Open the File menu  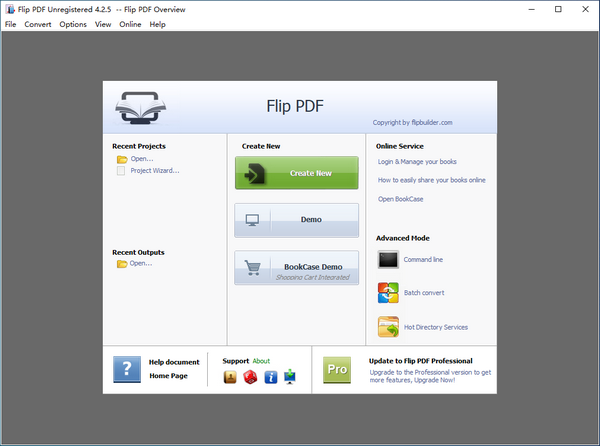[x=10, y=24]
